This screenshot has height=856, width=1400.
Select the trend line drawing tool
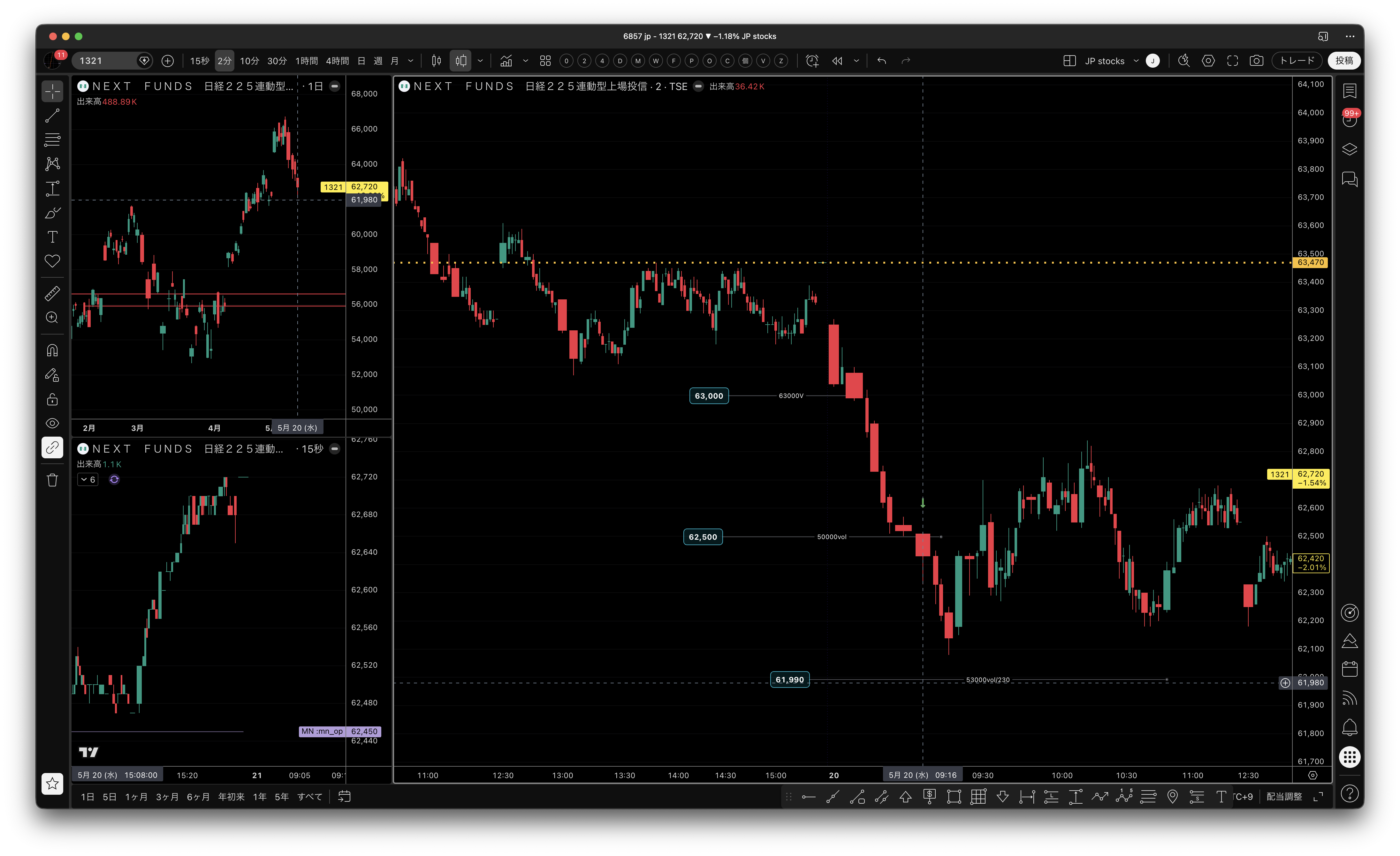52,116
